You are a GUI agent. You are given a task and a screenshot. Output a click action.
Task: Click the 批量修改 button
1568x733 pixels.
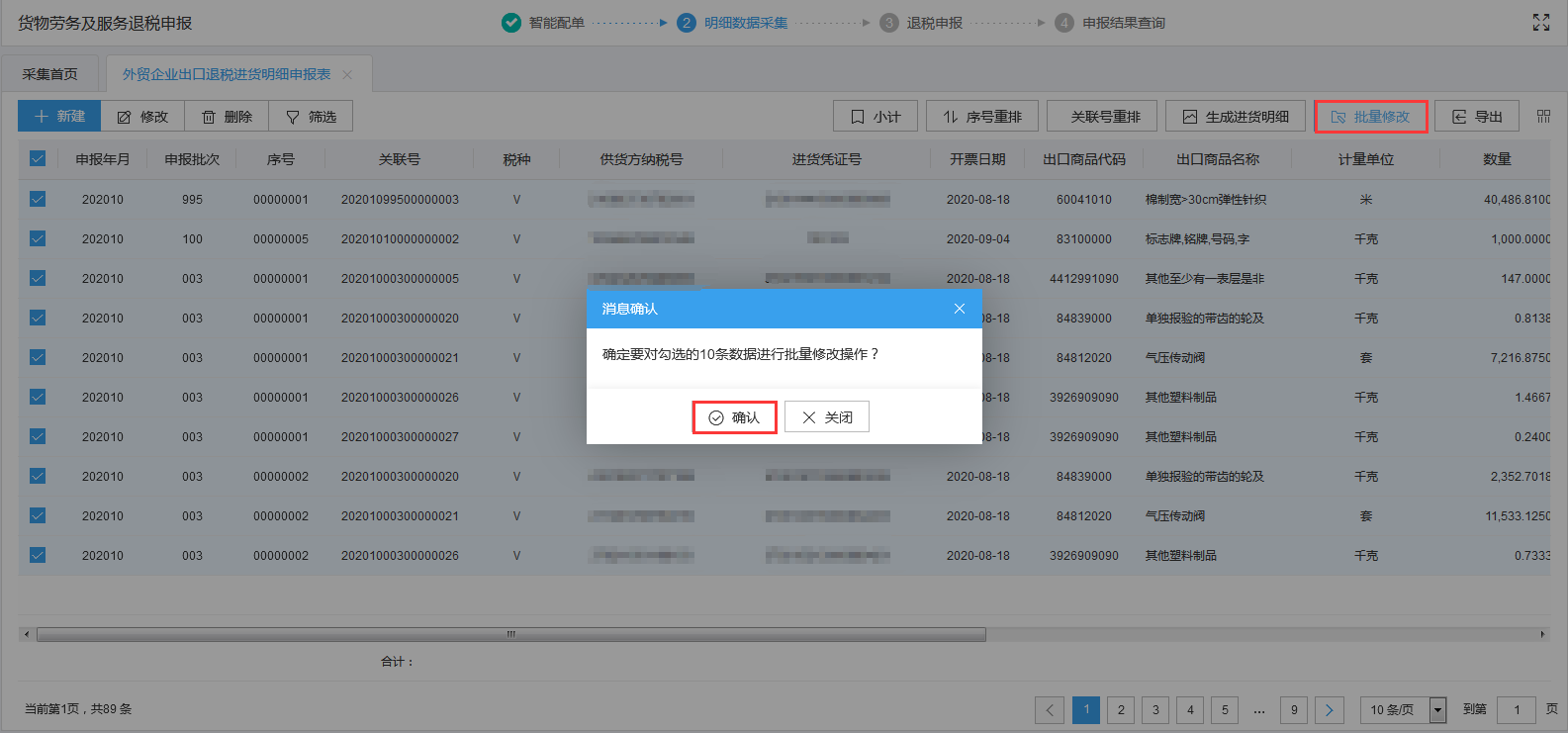click(x=1370, y=117)
